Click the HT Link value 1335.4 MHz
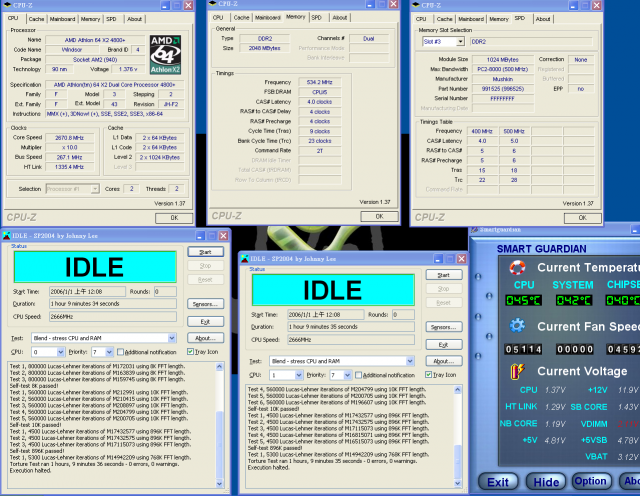Image resolution: width=640 pixels, height=496 pixels. [69, 167]
